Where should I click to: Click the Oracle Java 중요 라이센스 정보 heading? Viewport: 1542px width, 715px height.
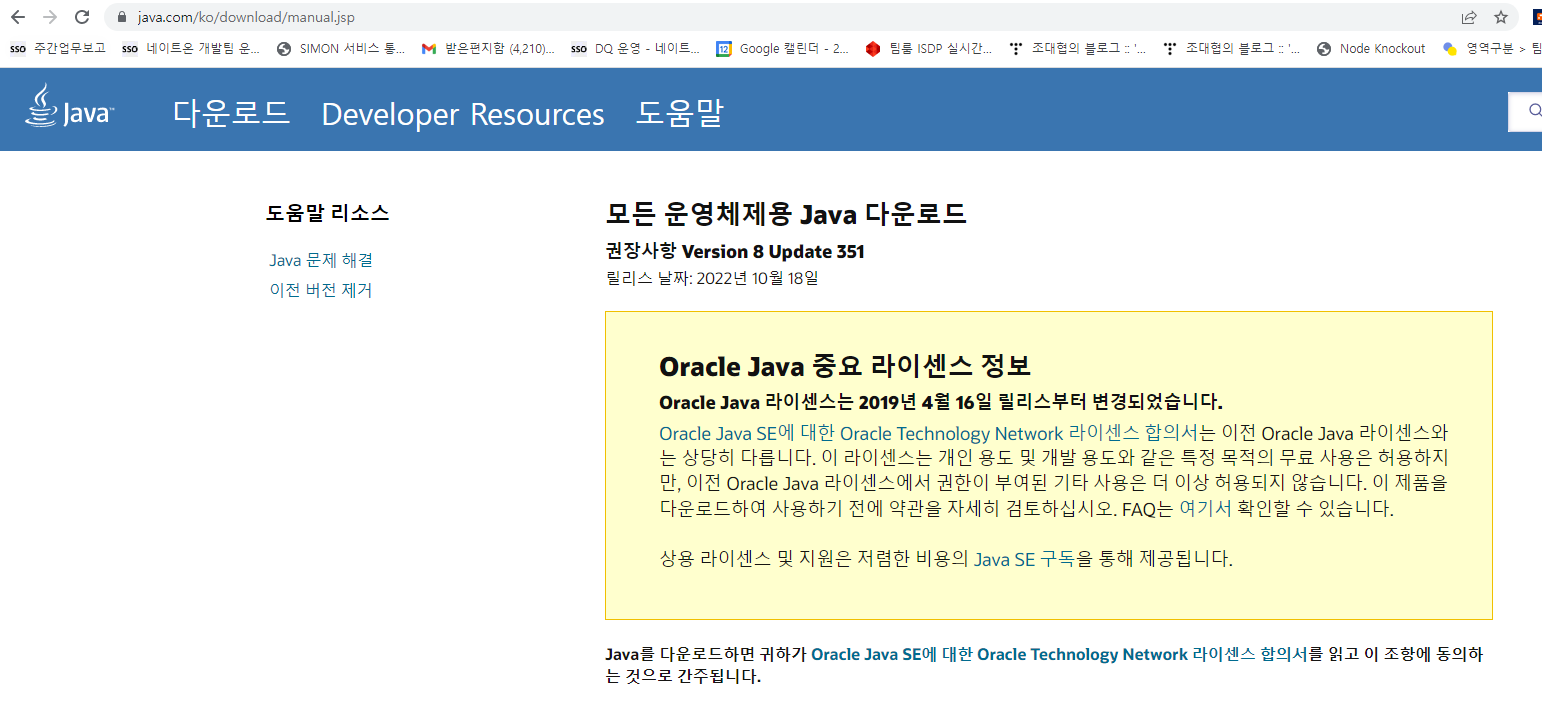(845, 366)
